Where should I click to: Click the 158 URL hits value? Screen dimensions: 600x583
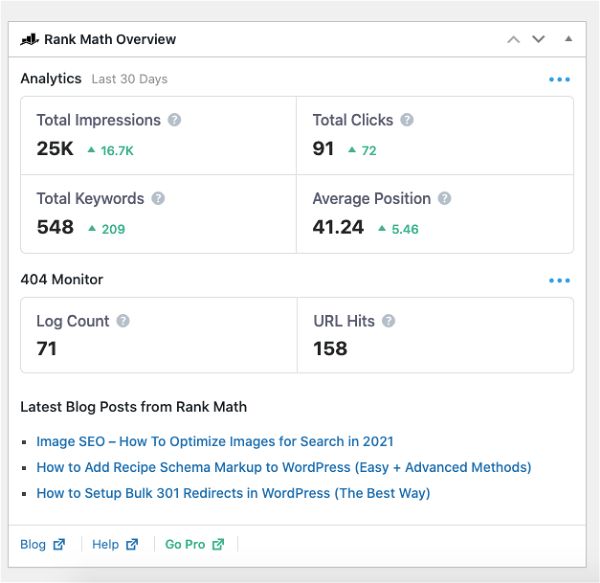pyautogui.click(x=330, y=348)
